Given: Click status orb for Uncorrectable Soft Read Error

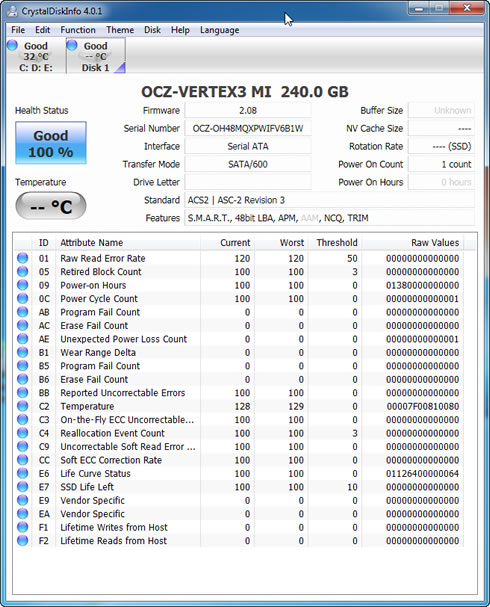Looking at the screenshot, I should 23,446.
